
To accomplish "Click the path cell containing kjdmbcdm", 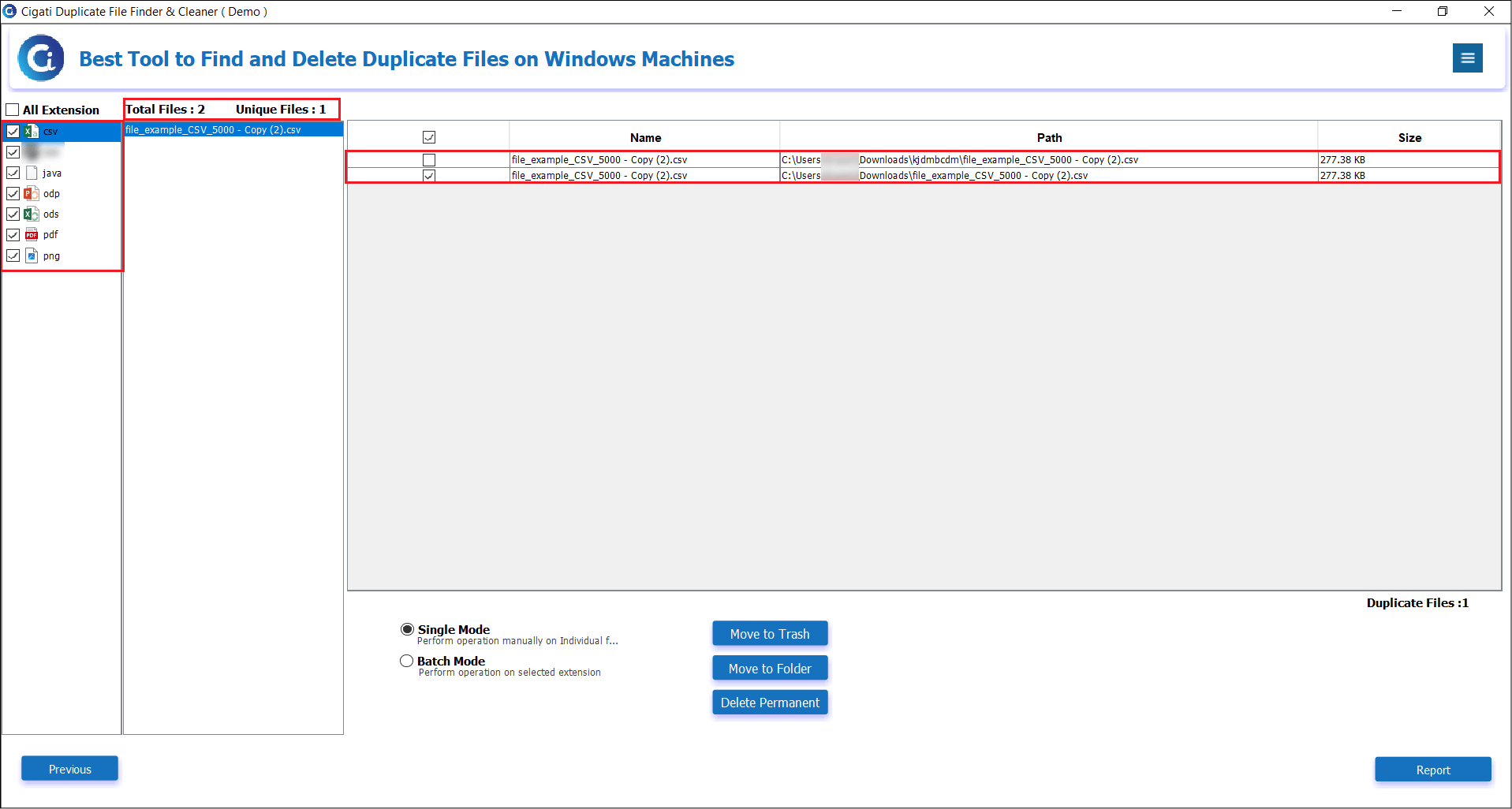I will 1049,160.
